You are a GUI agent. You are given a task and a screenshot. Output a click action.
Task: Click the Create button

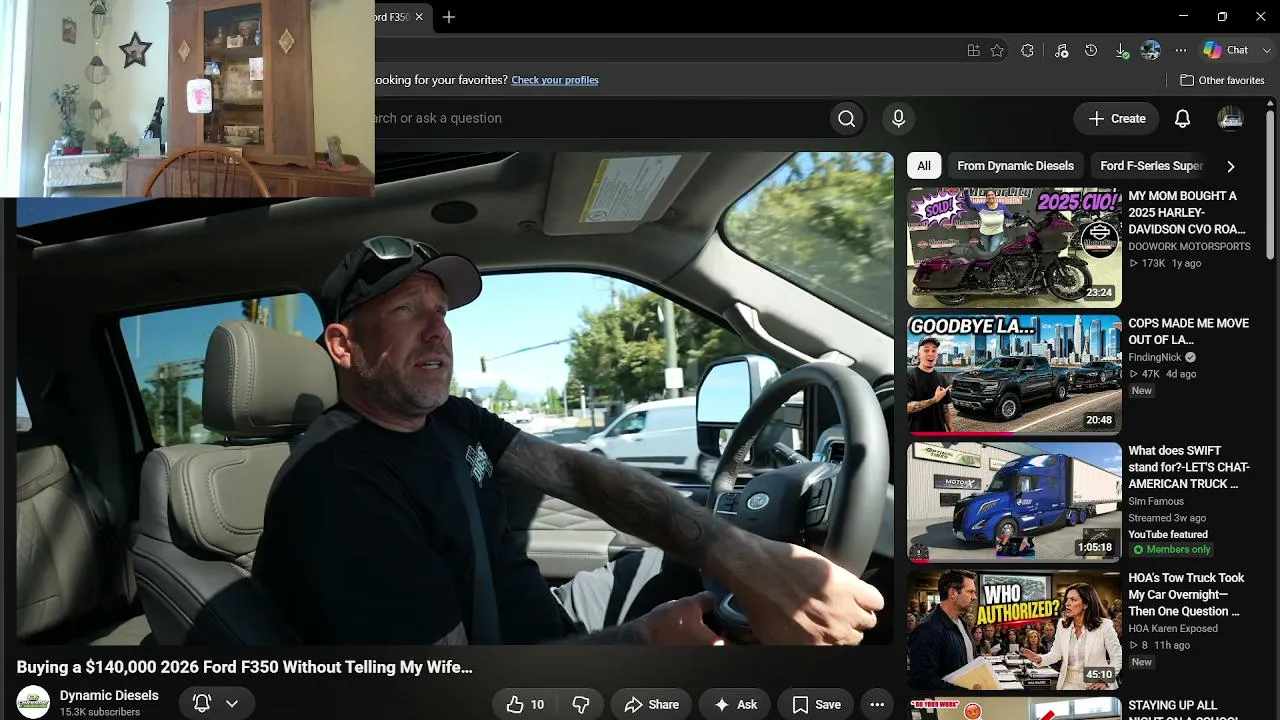1116,118
